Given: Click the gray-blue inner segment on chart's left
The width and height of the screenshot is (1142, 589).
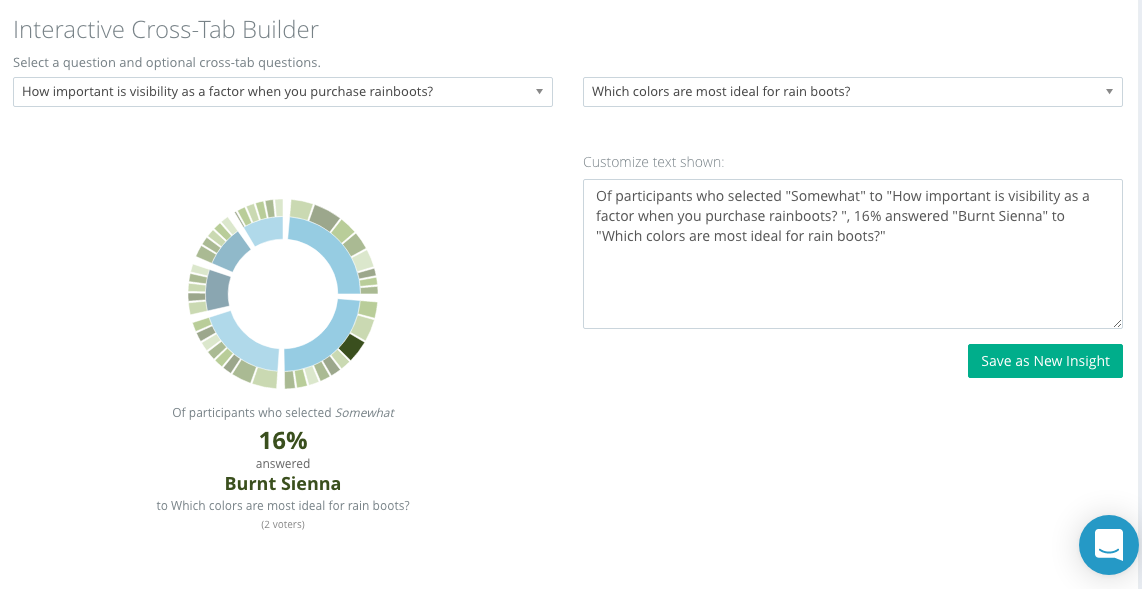Looking at the screenshot, I should pos(217,290).
